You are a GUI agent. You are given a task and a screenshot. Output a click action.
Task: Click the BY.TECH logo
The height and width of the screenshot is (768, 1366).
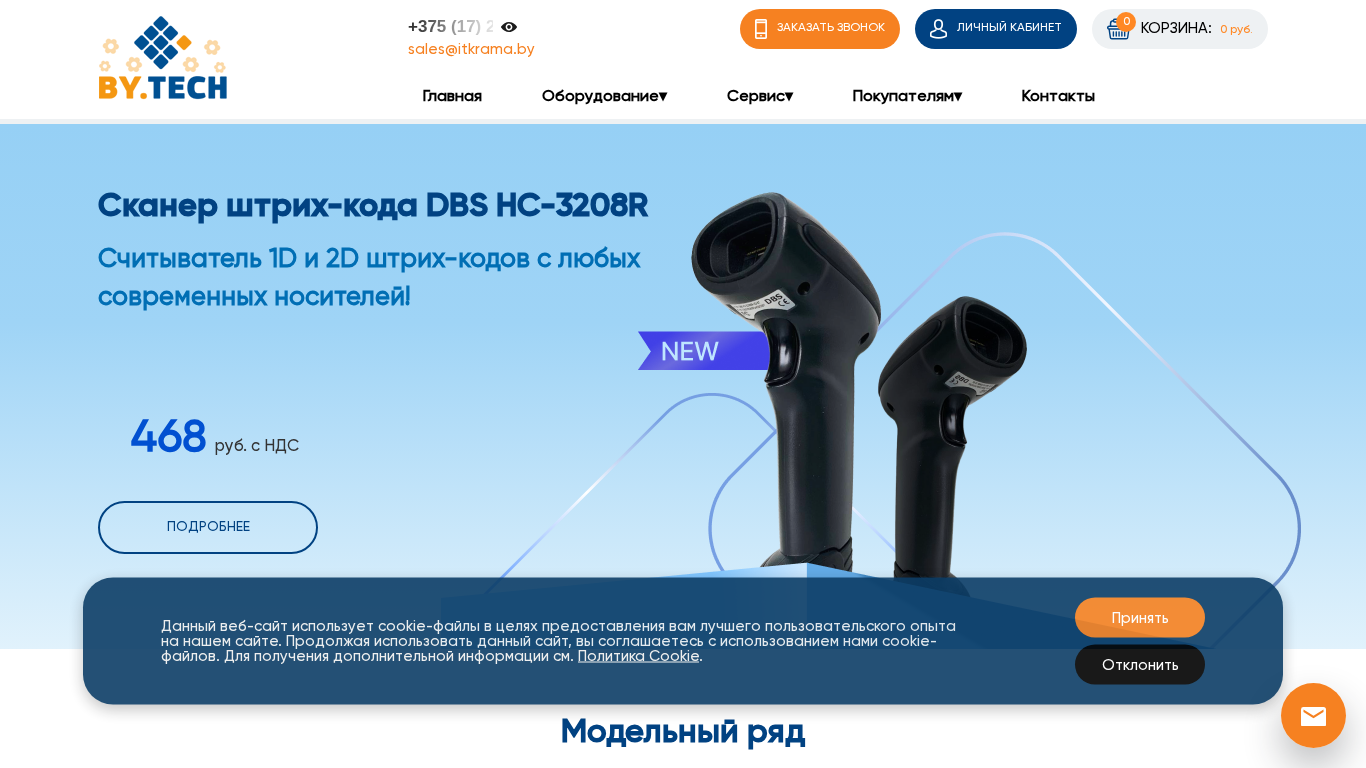pyautogui.click(x=163, y=57)
